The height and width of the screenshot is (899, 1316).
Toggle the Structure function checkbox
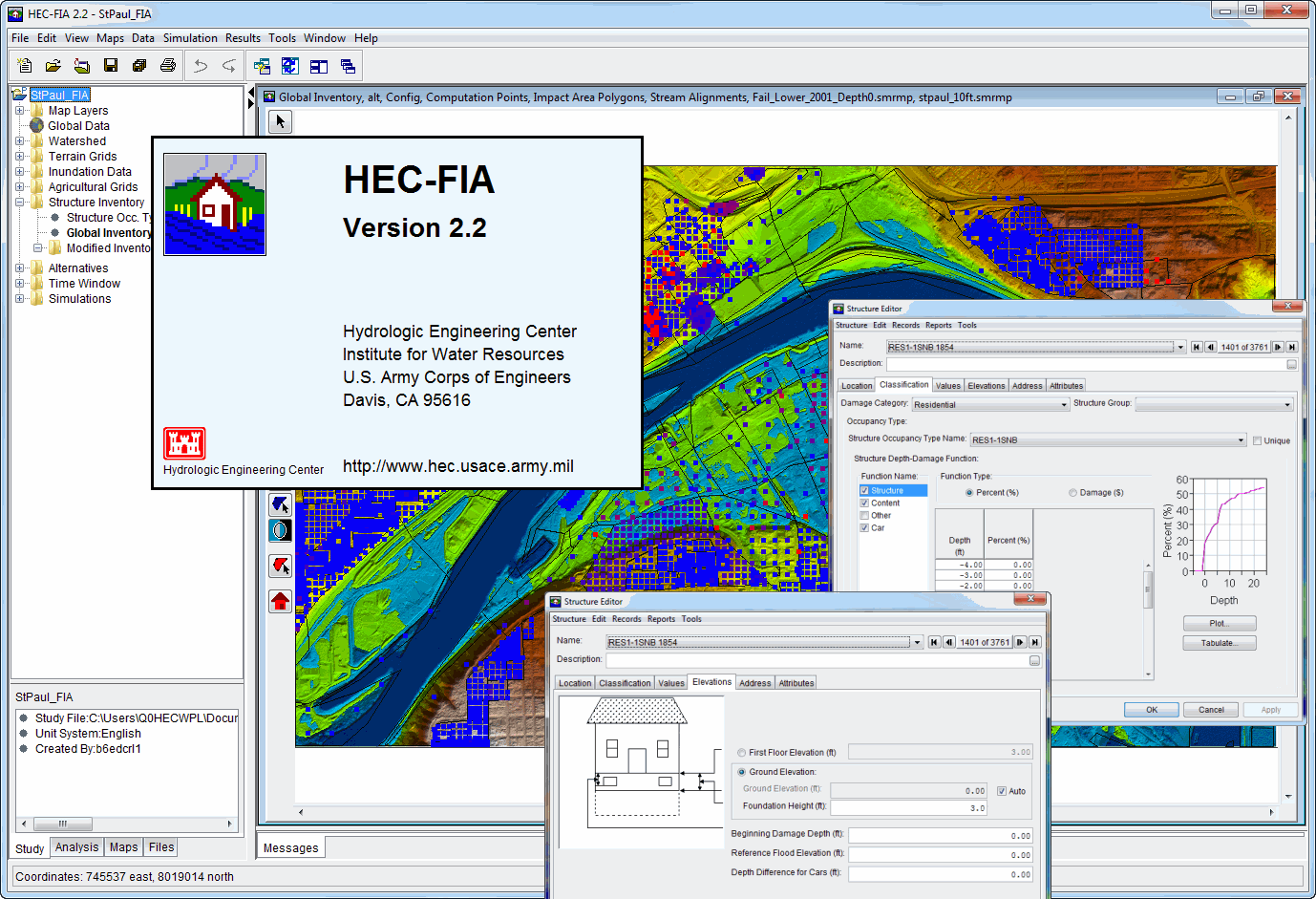click(x=864, y=490)
